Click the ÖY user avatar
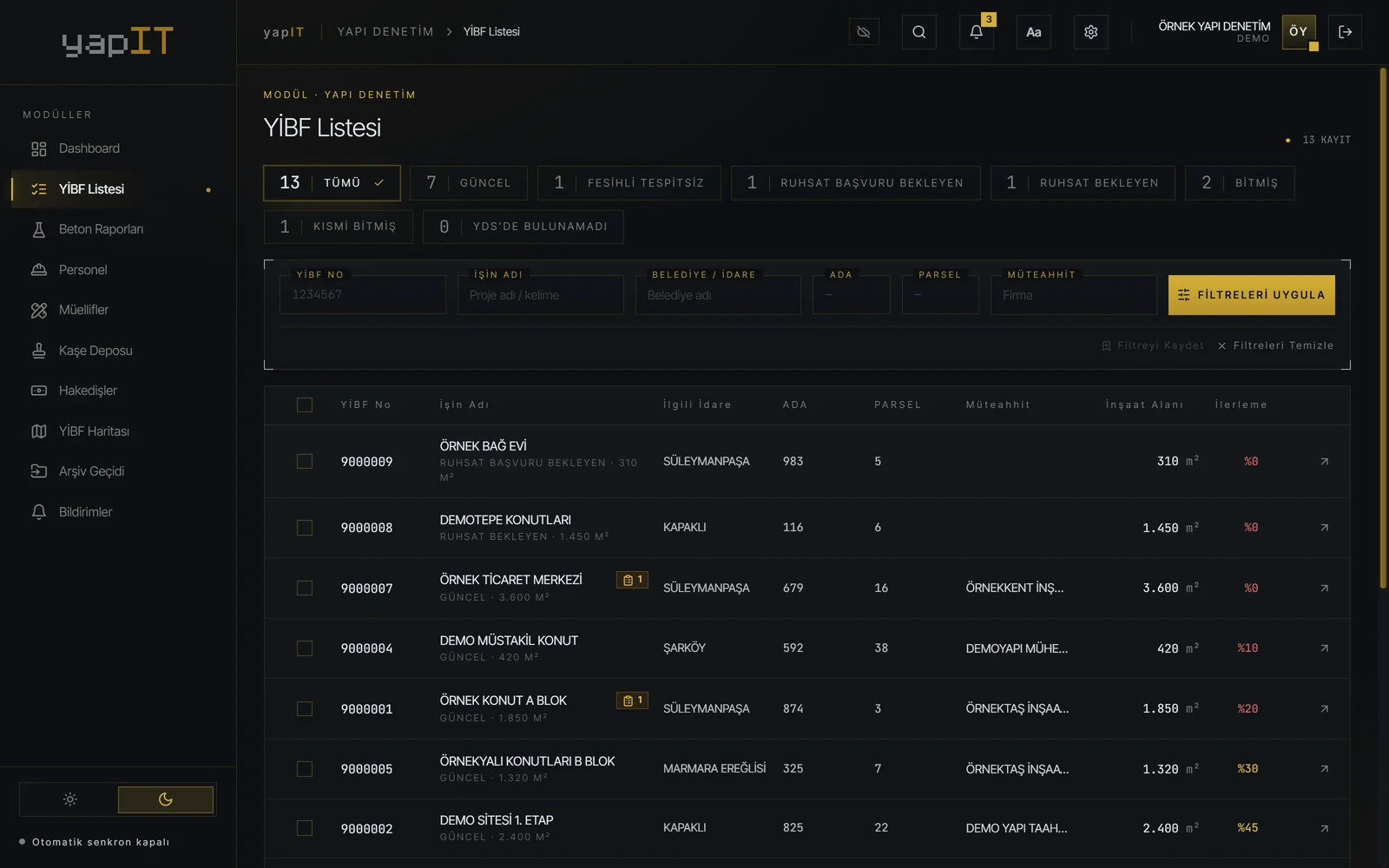1389x868 pixels. (x=1299, y=32)
